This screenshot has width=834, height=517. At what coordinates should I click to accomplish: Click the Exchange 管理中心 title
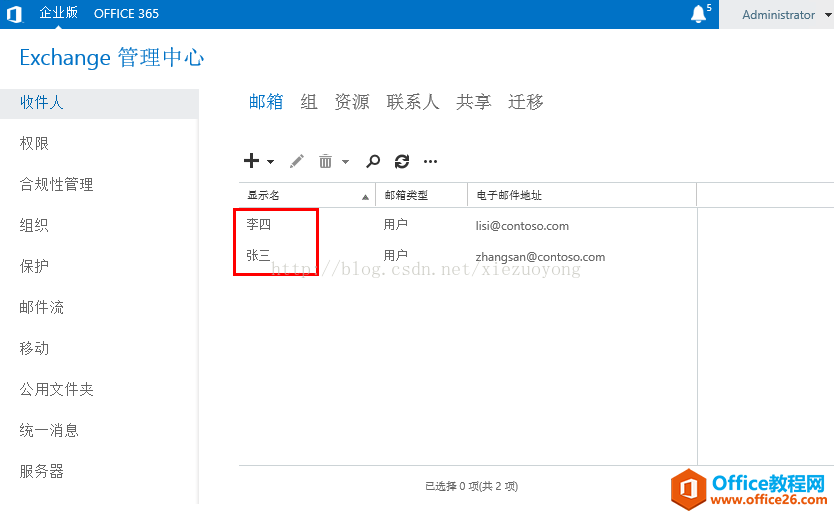click(112, 57)
